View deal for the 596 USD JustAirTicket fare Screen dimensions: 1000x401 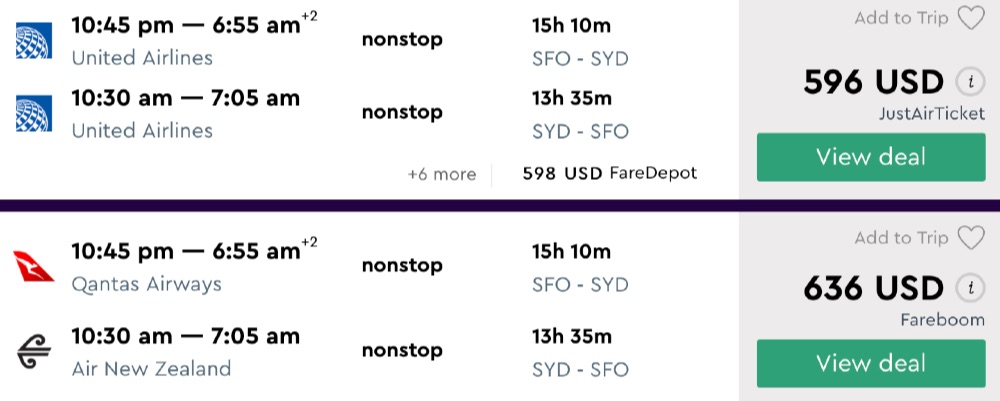(x=871, y=157)
